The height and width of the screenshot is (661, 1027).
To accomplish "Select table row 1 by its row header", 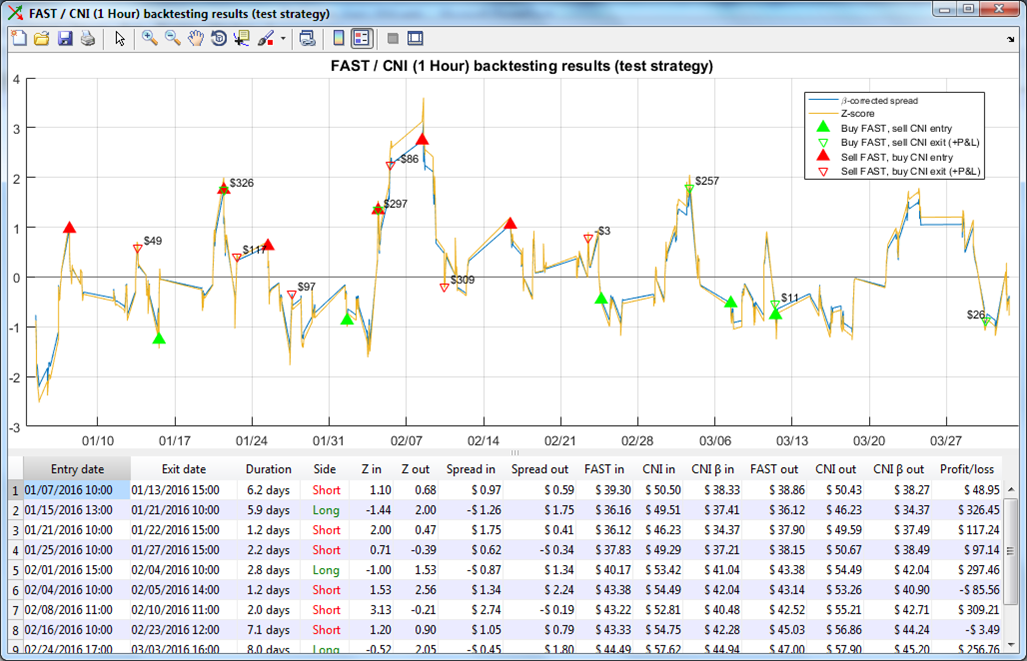I will click(16, 490).
